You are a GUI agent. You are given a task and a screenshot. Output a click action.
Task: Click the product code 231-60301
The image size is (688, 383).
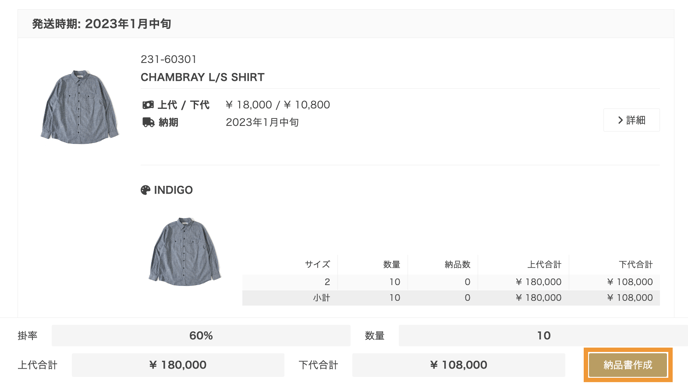tap(168, 59)
